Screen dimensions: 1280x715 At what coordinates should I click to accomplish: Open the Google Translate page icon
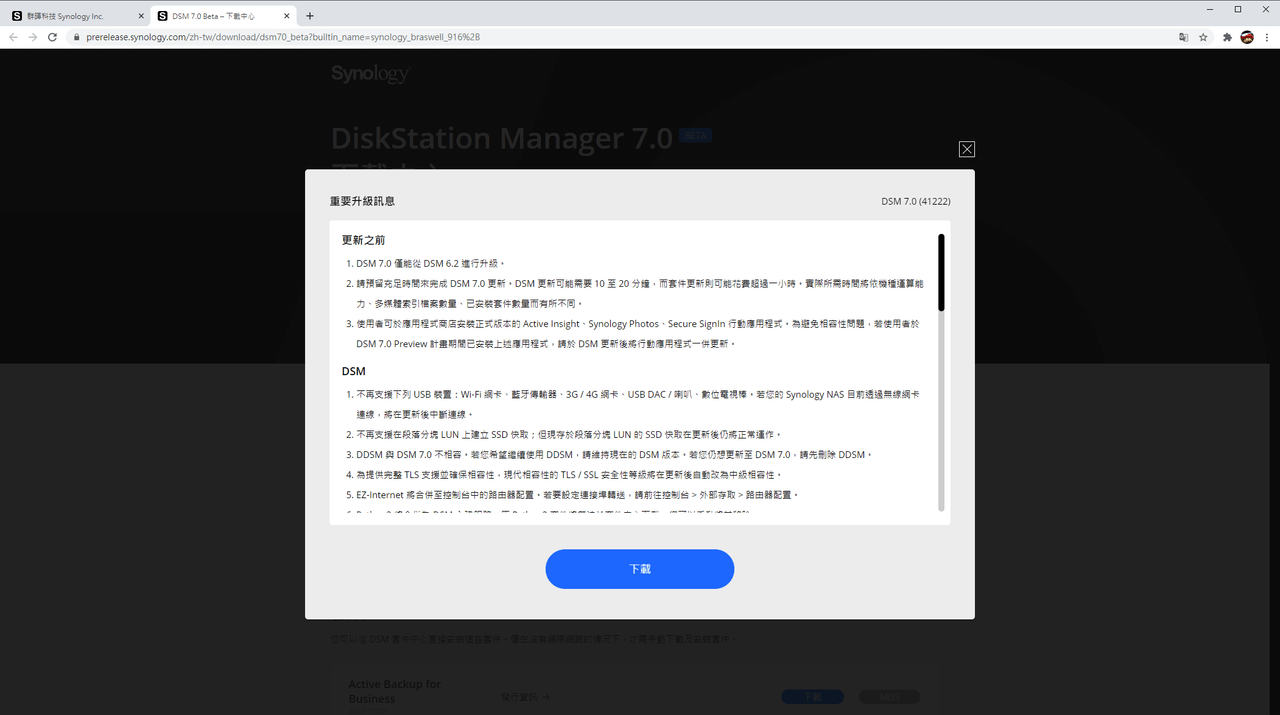[1184, 37]
